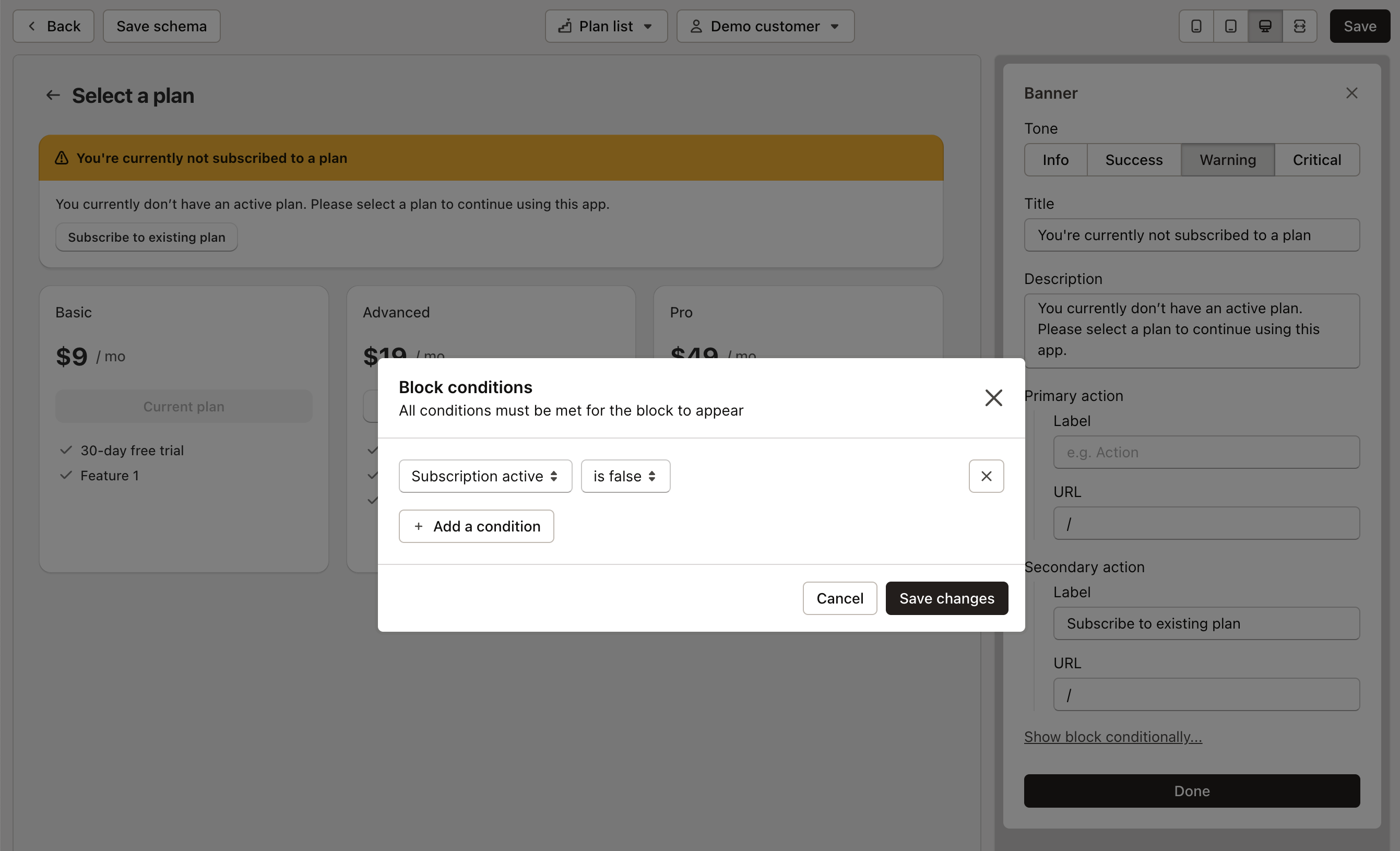Select the Success tone tab
The image size is (1400, 851).
pos(1134,159)
